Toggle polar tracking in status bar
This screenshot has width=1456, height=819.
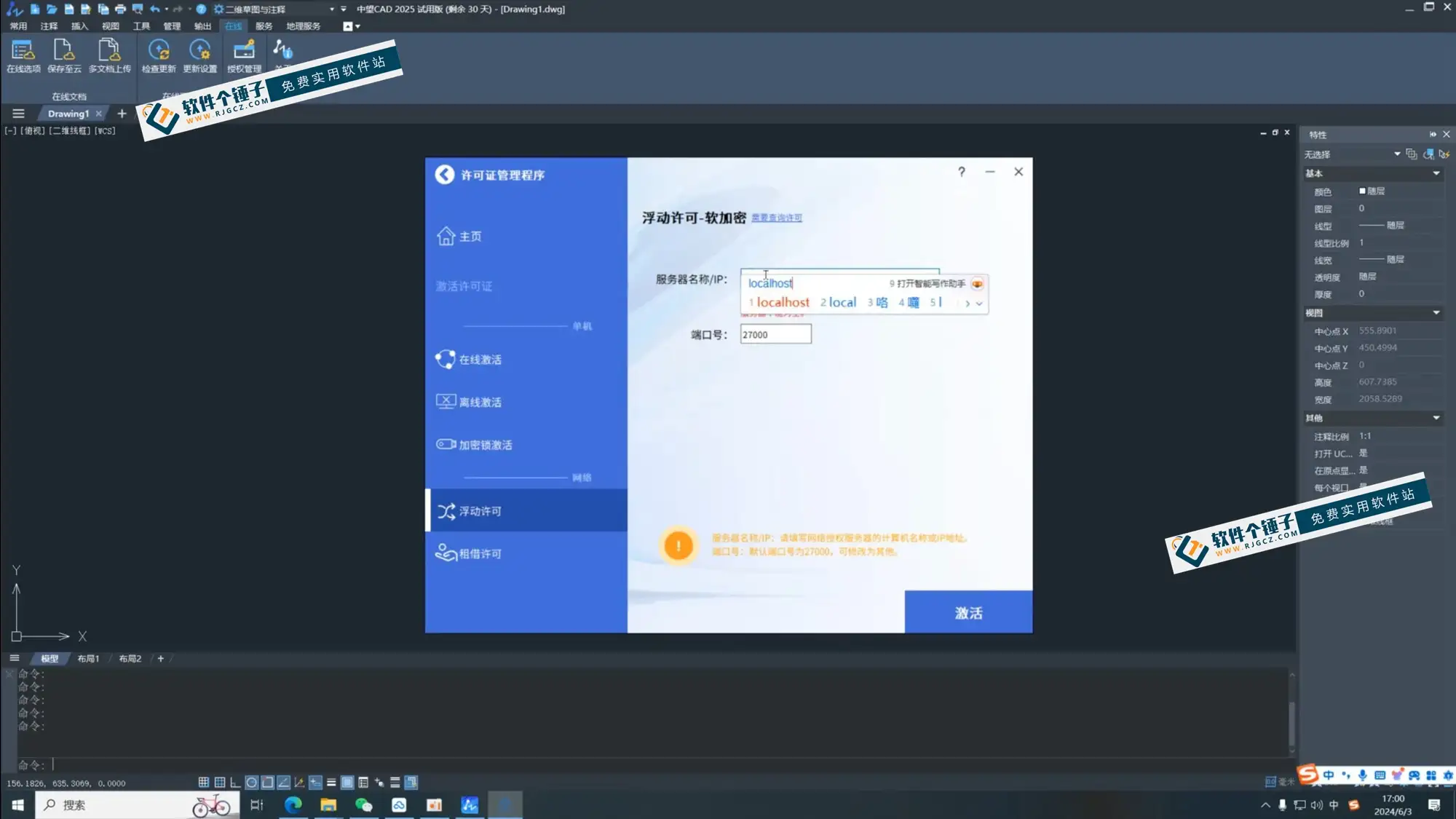pyautogui.click(x=251, y=783)
